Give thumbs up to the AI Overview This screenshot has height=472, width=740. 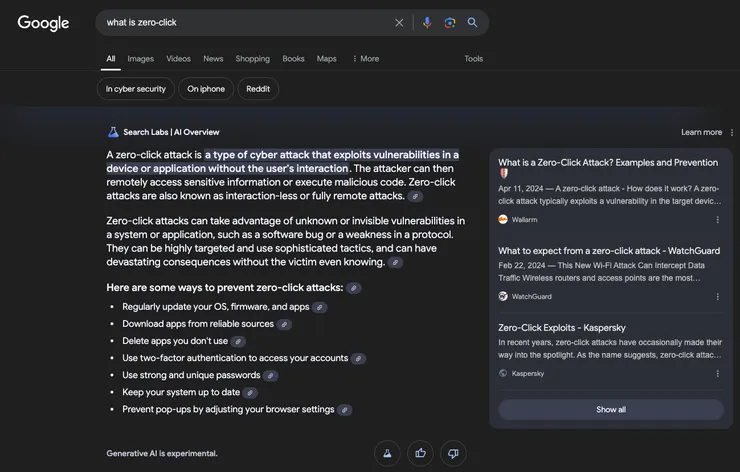tap(420, 453)
